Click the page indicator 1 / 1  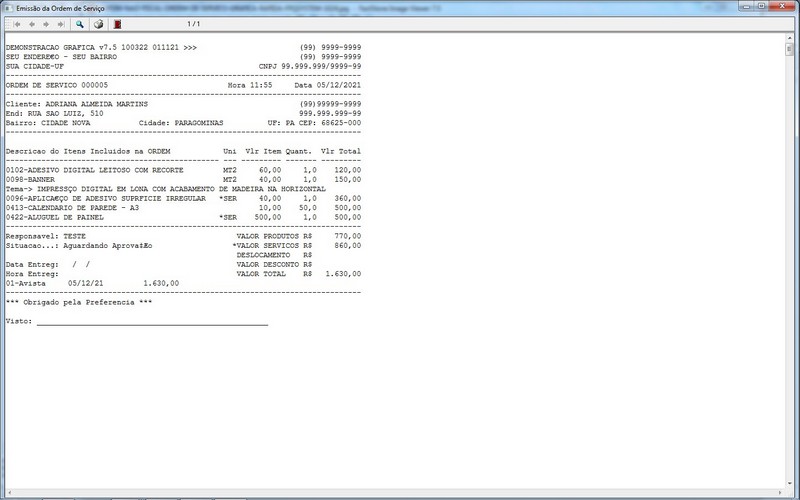tap(193, 24)
